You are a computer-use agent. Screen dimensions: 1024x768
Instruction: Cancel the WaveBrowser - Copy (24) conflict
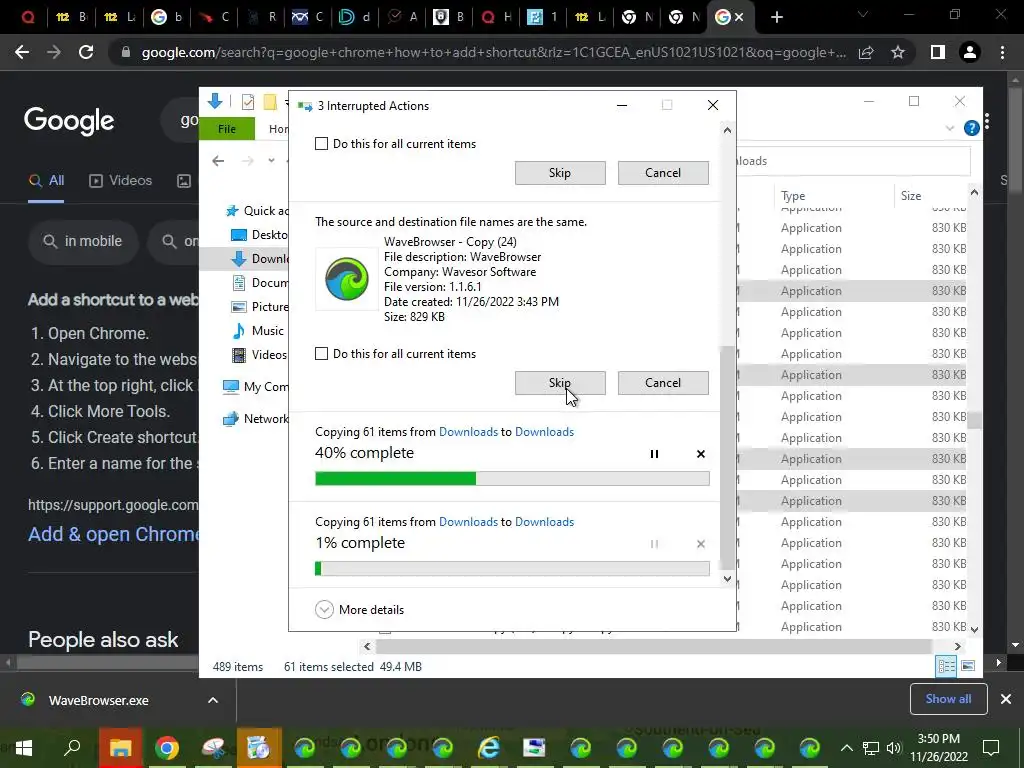coord(663,383)
